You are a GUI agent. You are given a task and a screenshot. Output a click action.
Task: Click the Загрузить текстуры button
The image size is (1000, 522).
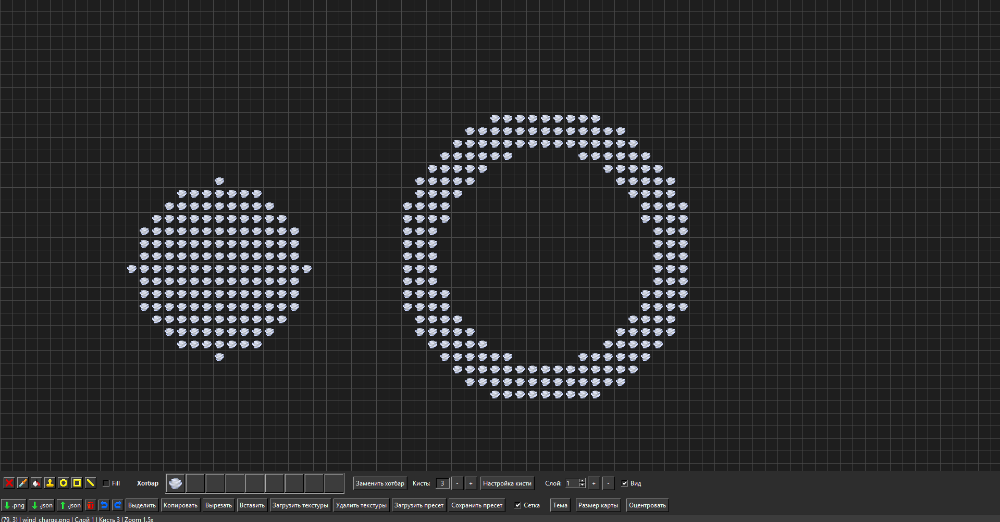(300, 505)
